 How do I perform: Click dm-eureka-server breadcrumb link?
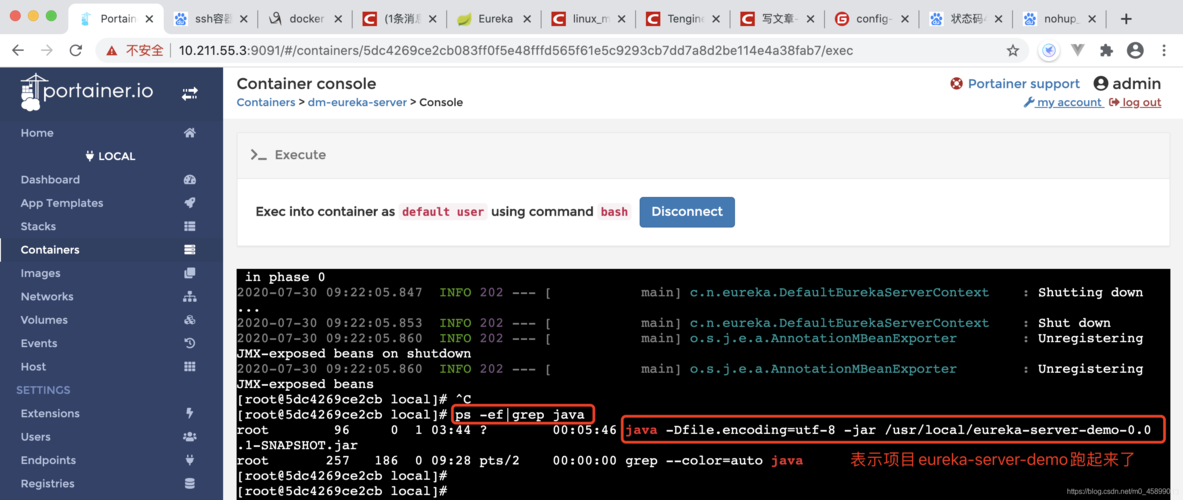(357, 102)
